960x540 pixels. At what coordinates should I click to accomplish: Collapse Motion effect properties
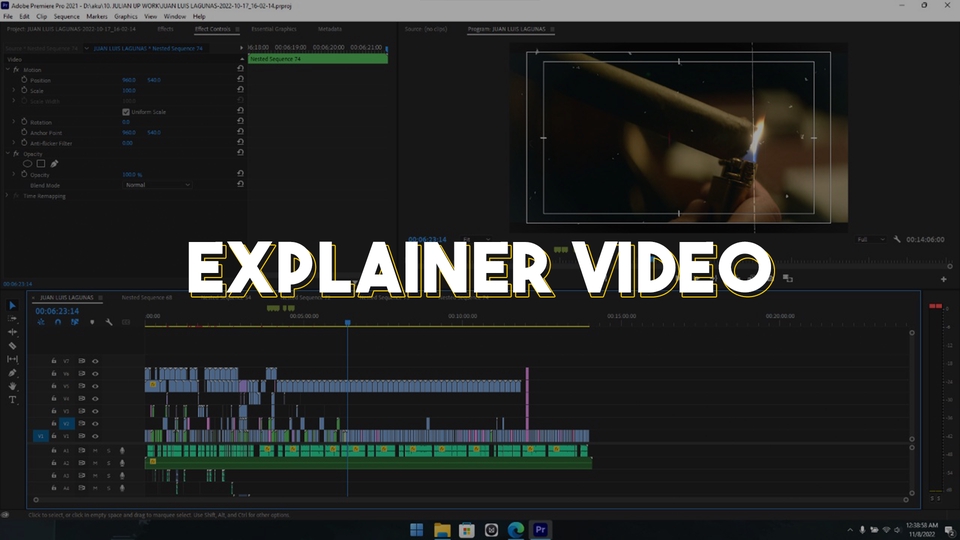point(8,70)
